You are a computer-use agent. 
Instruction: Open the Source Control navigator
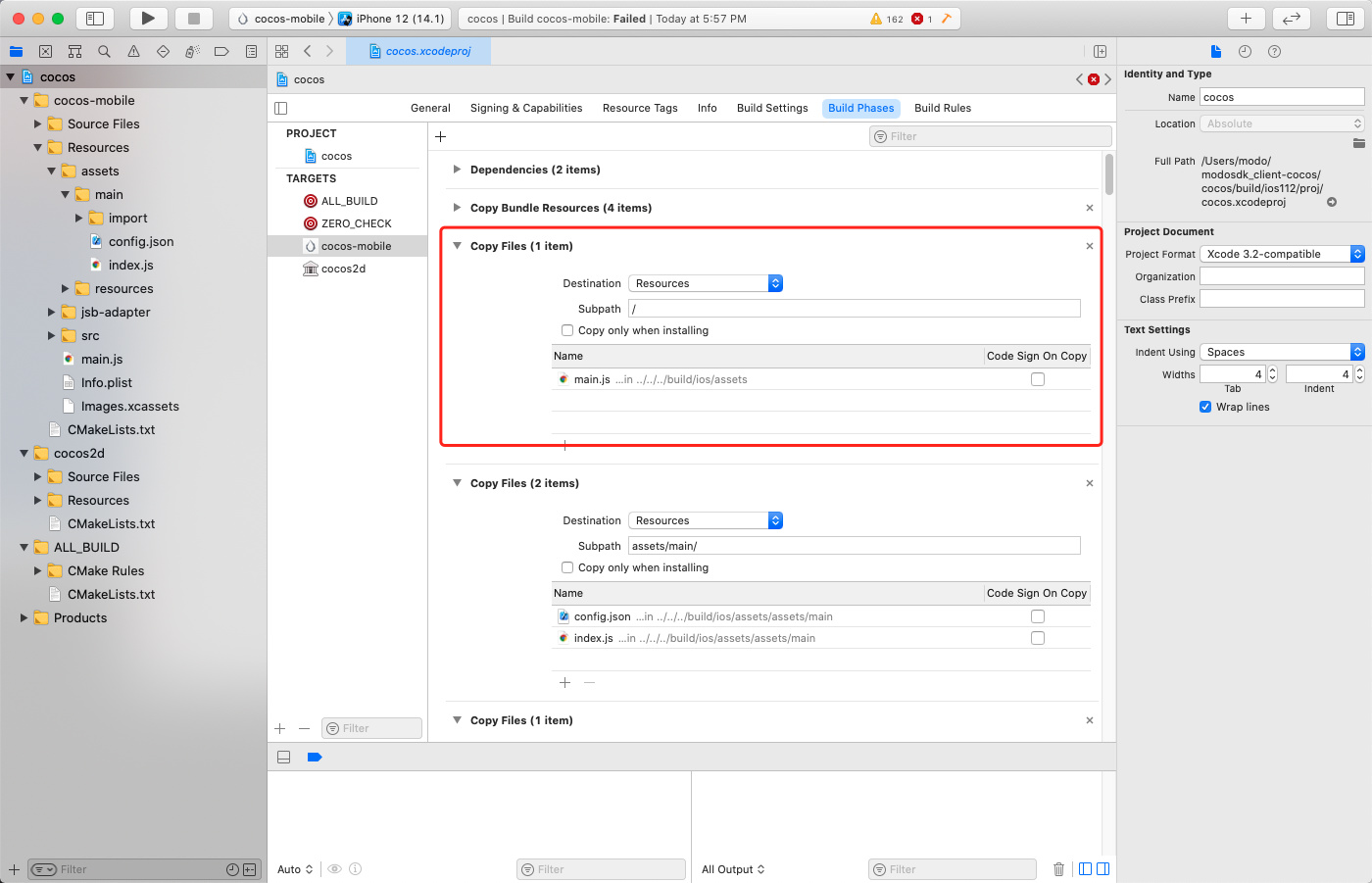45,51
